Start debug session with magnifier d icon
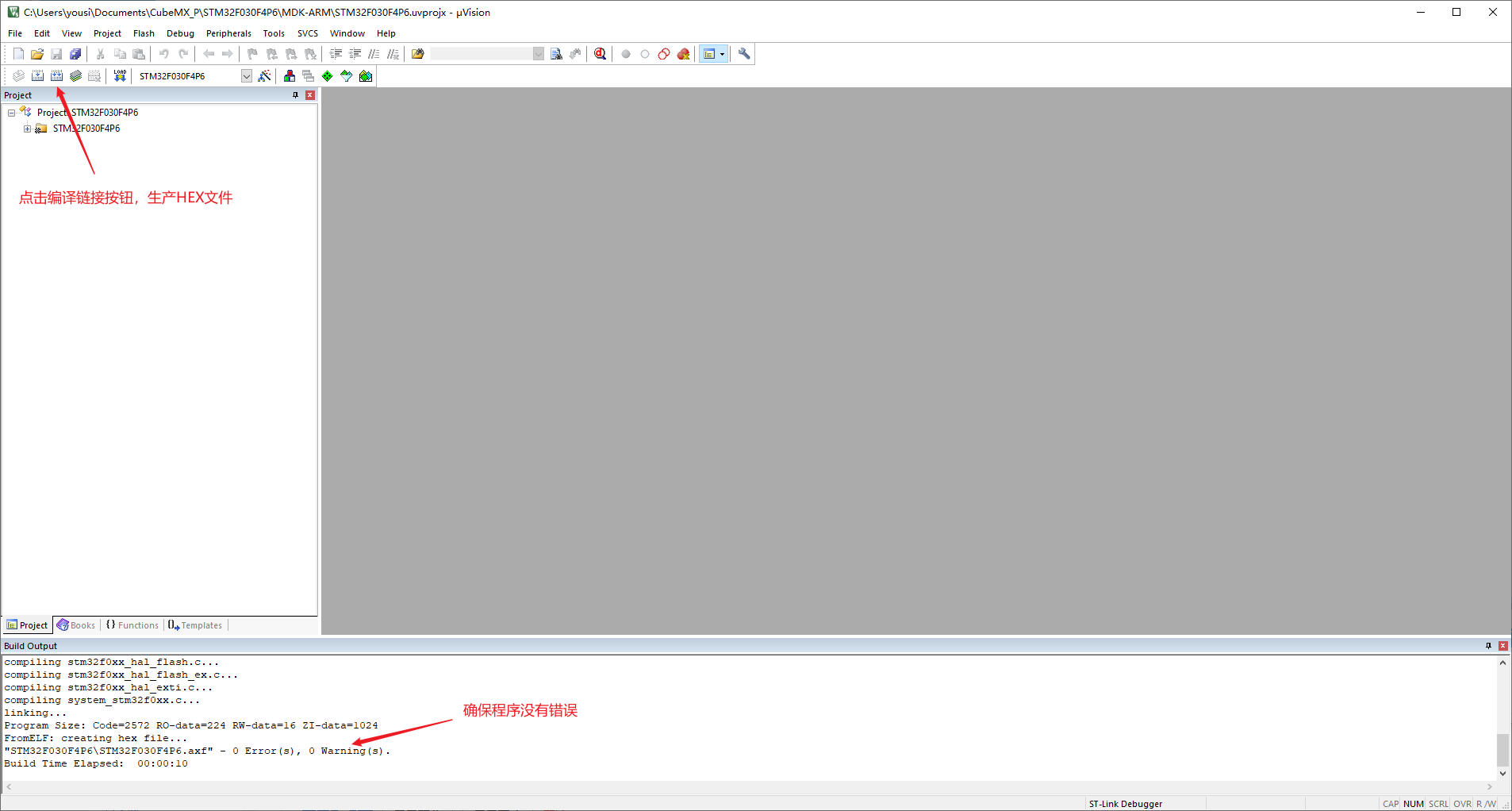 point(601,54)
